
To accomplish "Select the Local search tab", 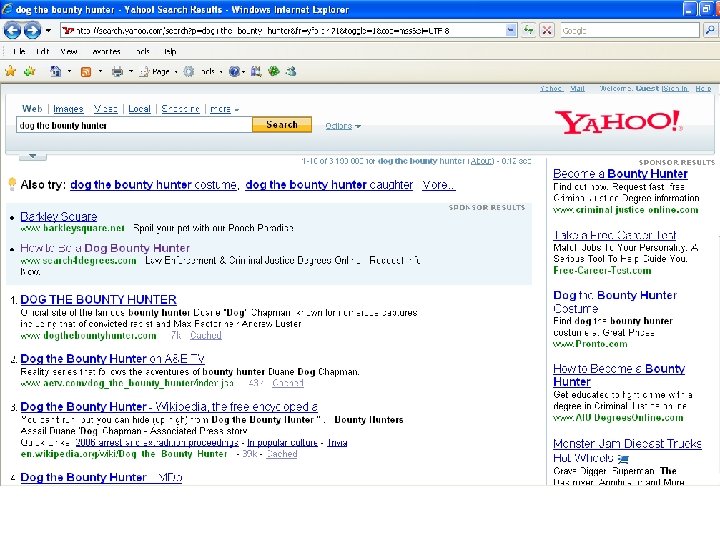I will pos(139,109).
